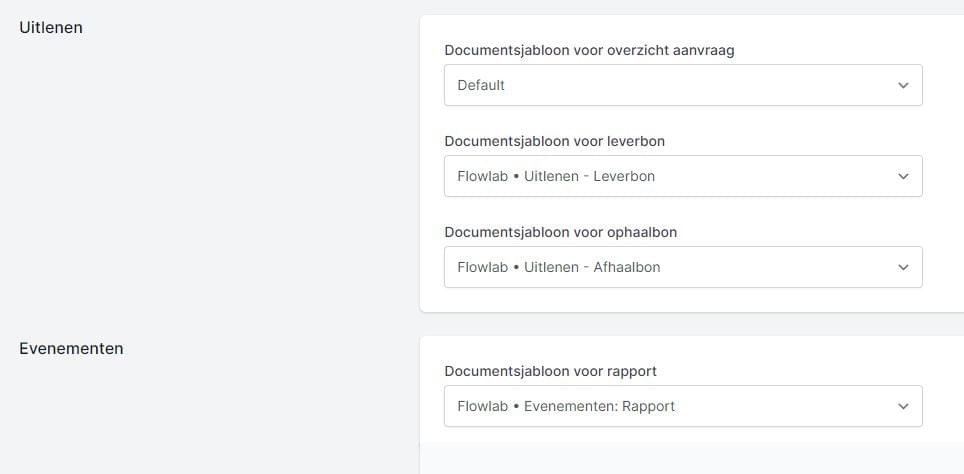This screenshot has height=474, width=964.
Task: Click the 'Documentsjabloon voor leverbon' label
Action: click(x=555, y=141)
